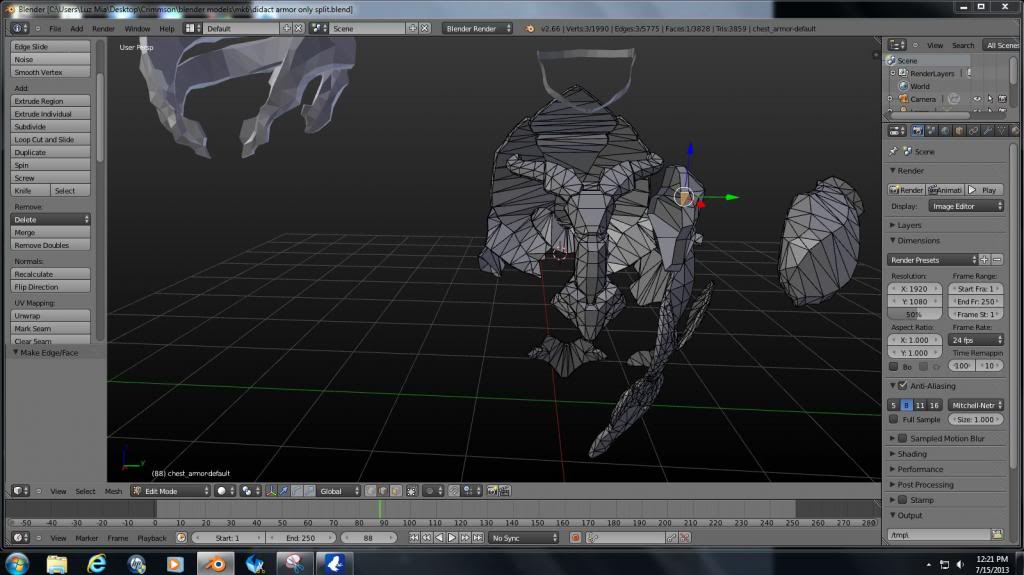Open Global transform orientation dropdown
Viewport: 1024px width, 575px height.
click(338, 491)
